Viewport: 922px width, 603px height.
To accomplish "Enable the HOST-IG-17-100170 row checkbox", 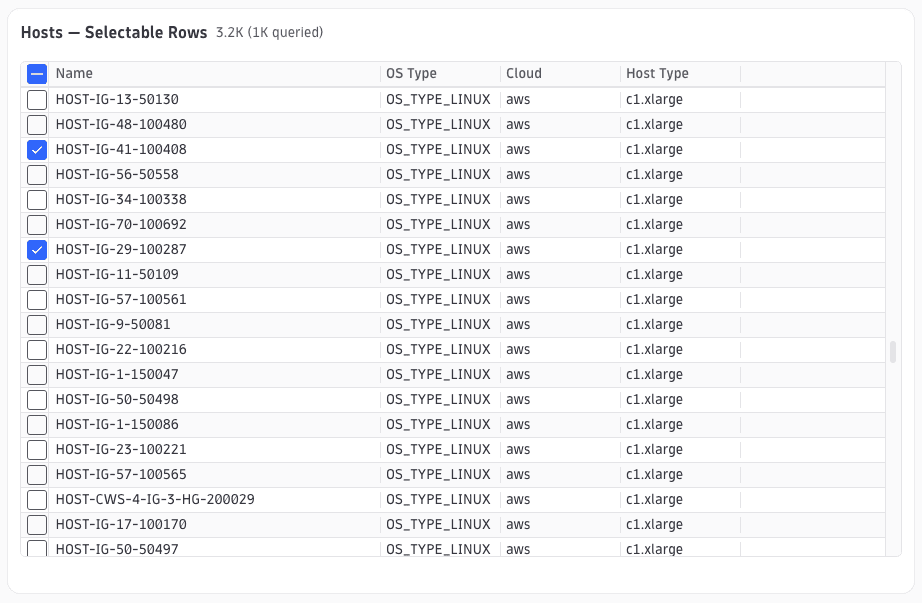I will click(x=37, y=525).
